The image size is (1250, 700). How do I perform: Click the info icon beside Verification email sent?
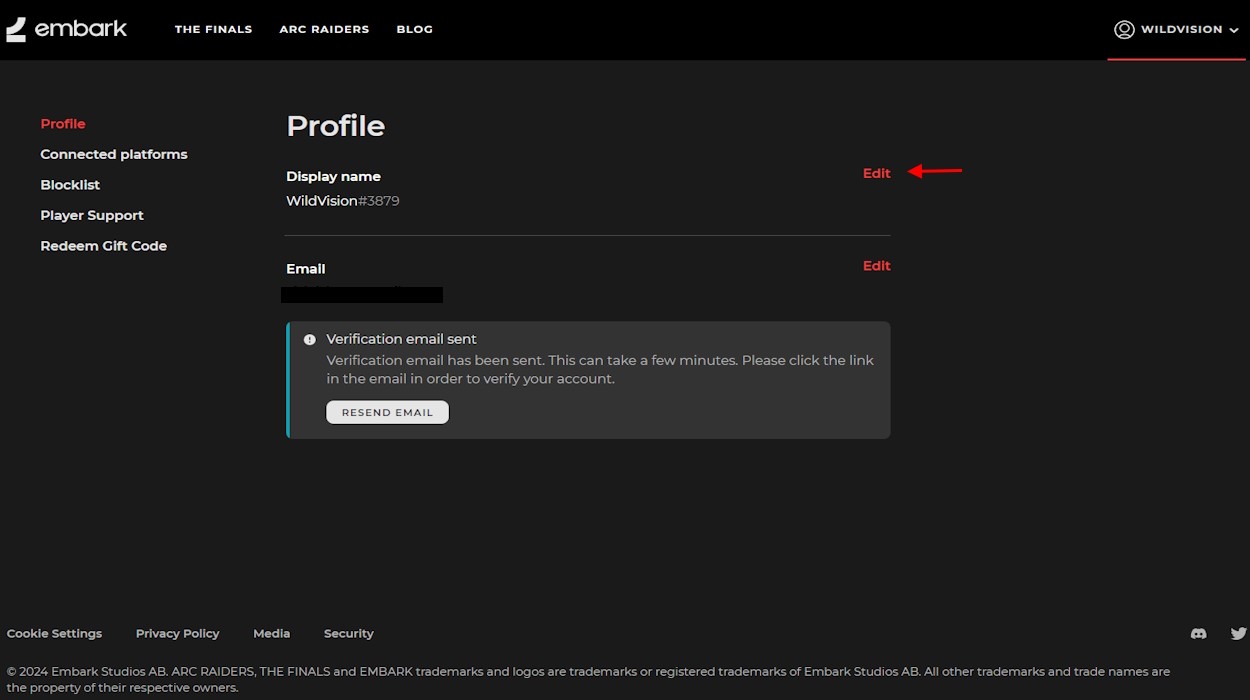click(309, 339)
